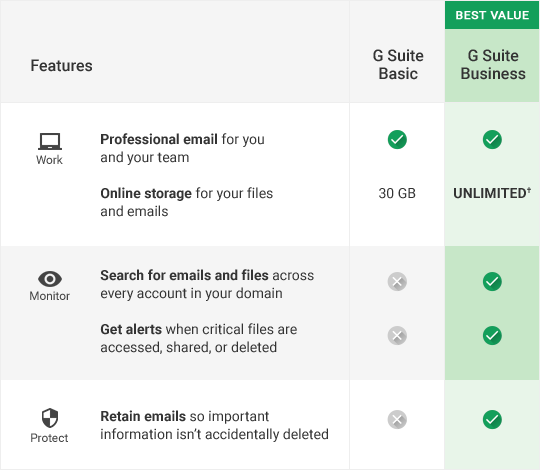Viewport: 540px width, 470px height.
Task: Click the Work laptop icon
Action: (x=50, y=142)
